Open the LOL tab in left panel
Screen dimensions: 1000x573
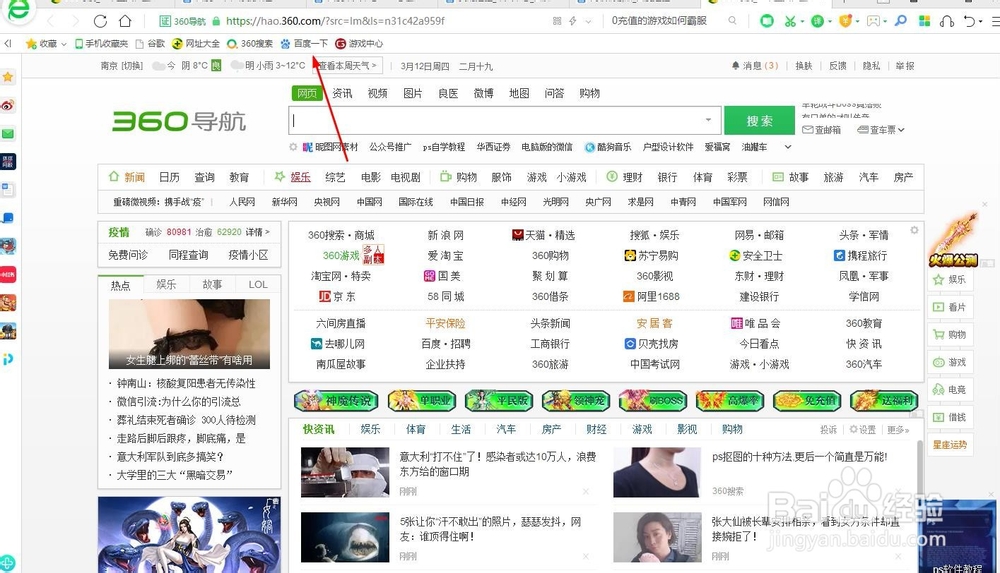click(x=258, y=284)
